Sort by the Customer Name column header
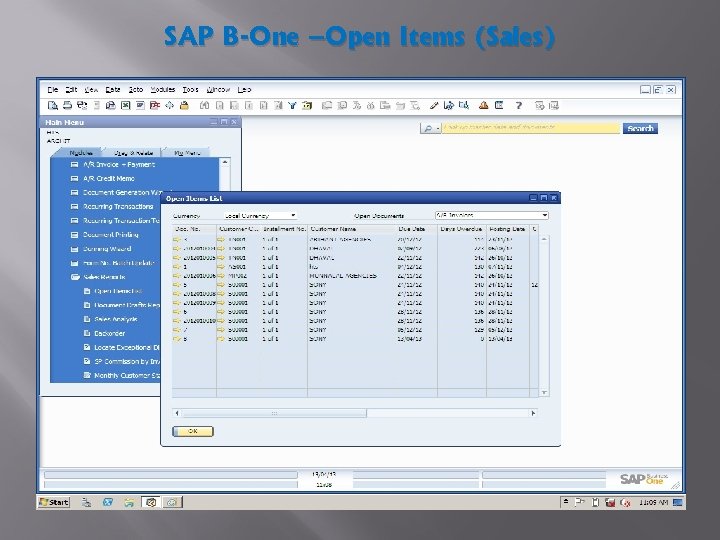This screenshot has height=540, width=720. (351, 229)
